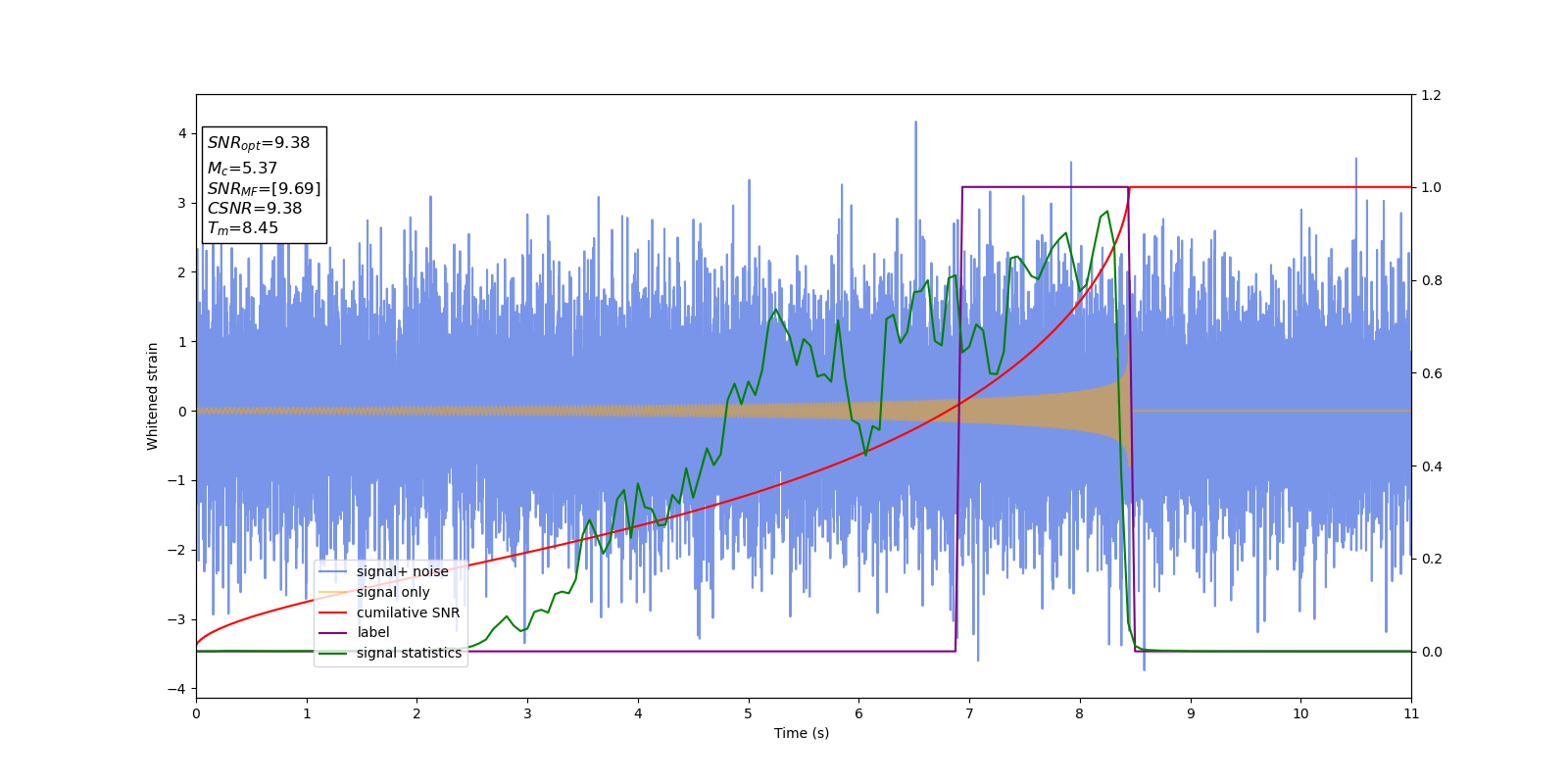Click left axis tick label 4
Screen dimensions: 1568x784
tap(182, 133)
